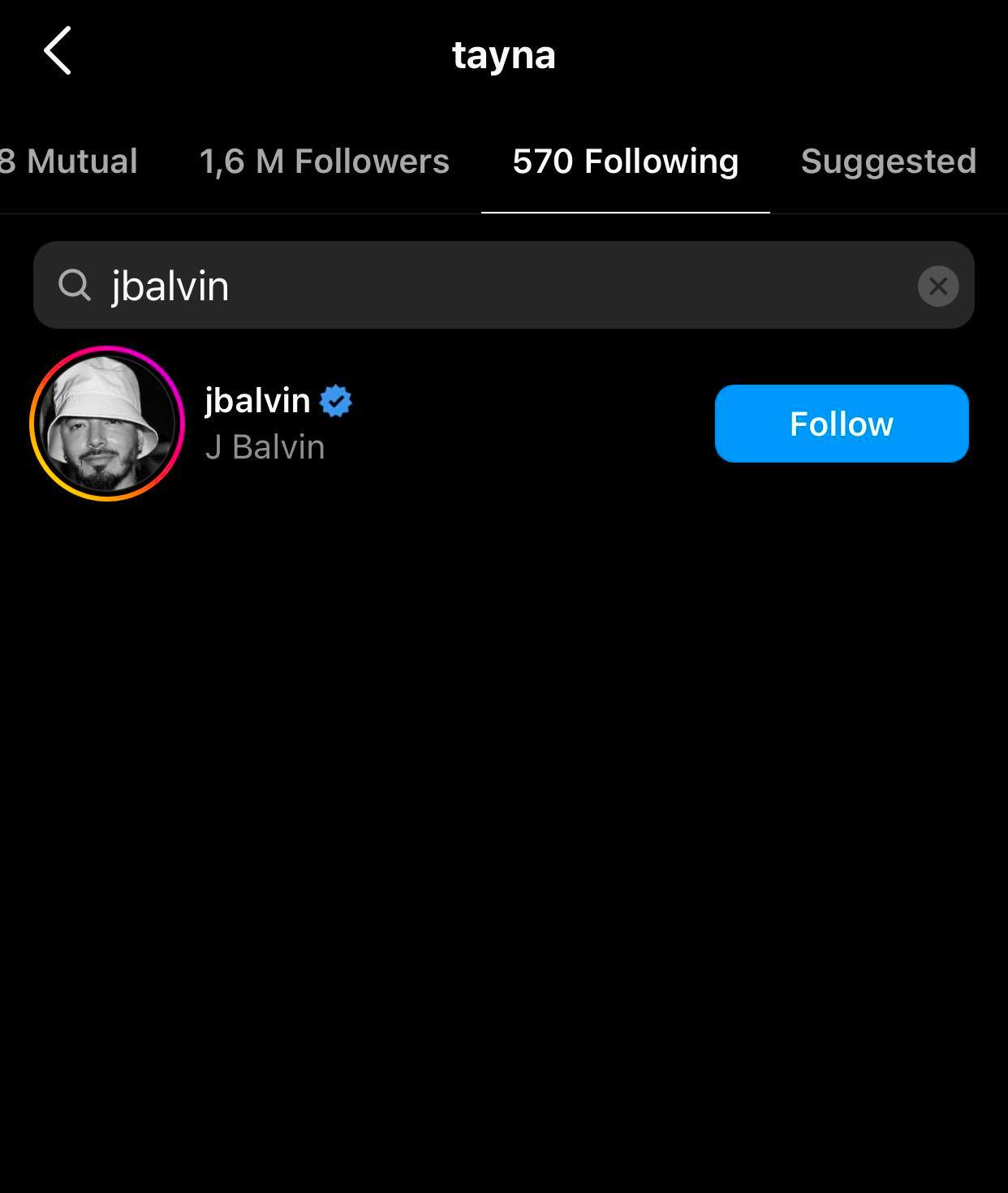Switch to the Mutual tab
The width and height of the screenshot is (1008, 1193).
[69, 161]
